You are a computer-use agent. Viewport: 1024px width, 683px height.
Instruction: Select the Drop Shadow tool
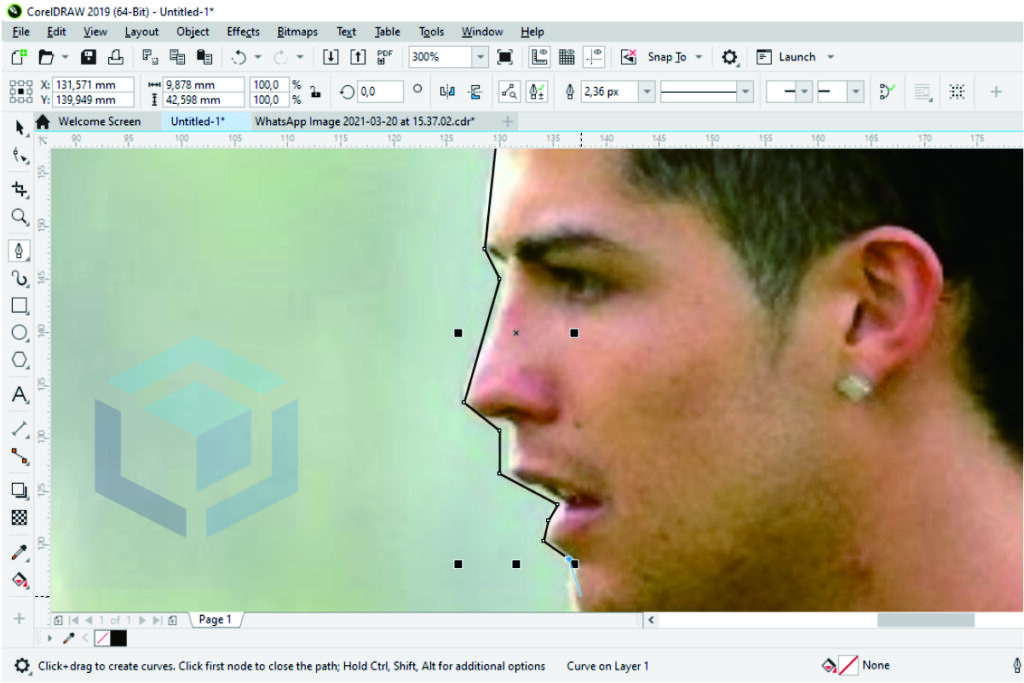click(x=20, y=490)
